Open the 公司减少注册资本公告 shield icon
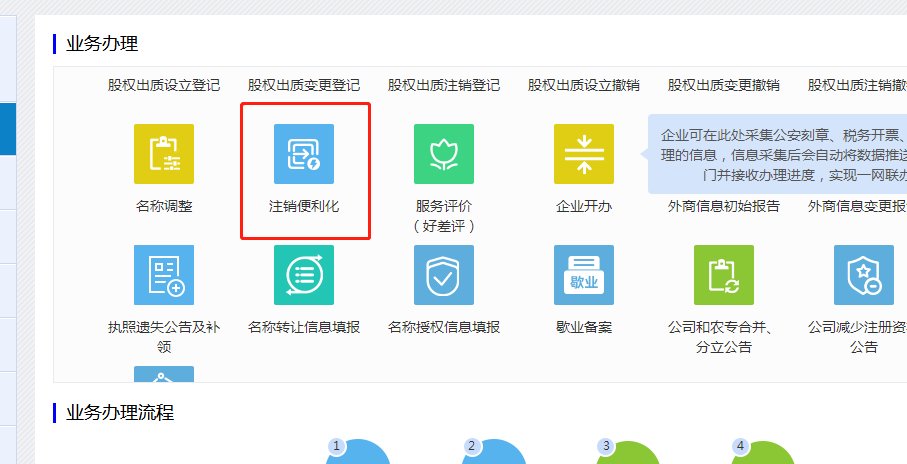Image resolution: width=907 pixels, height=464 pixels. click(864, 275)
